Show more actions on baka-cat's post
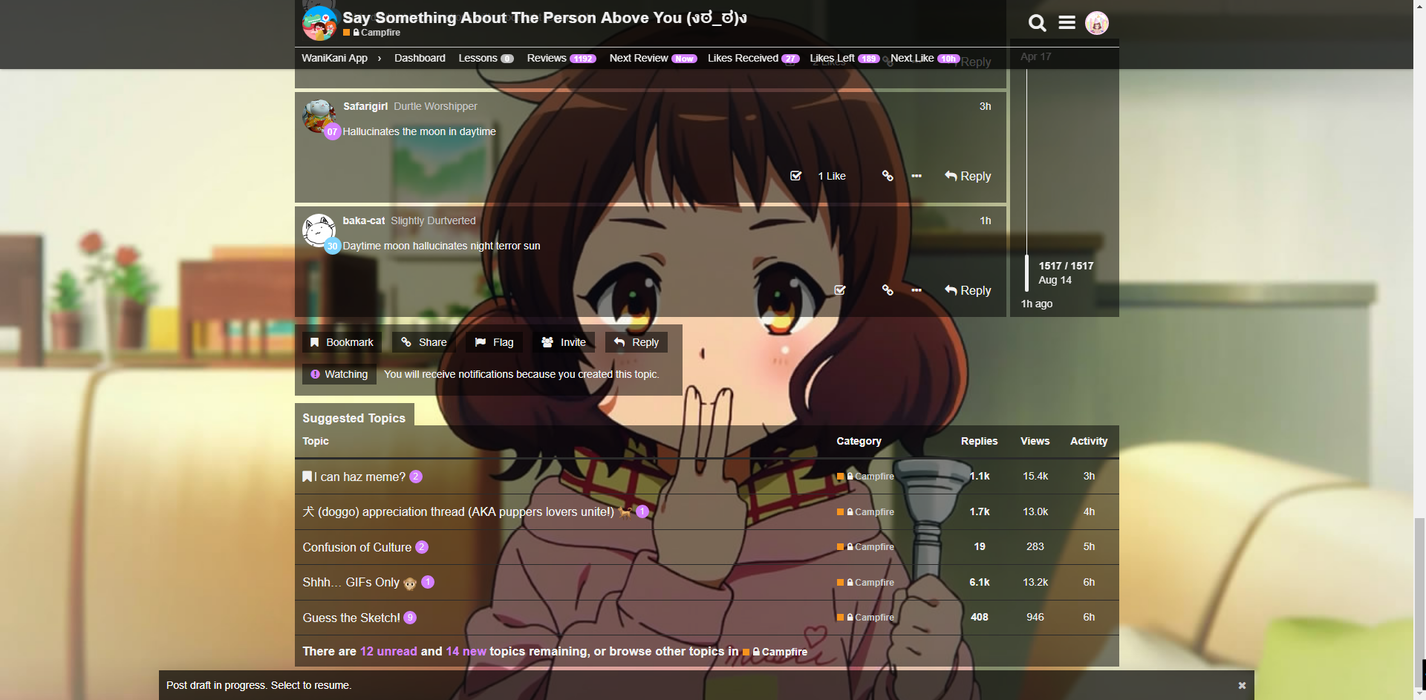Image resolution: width=1426 pixels, height=700 pixels. [916, 290]
